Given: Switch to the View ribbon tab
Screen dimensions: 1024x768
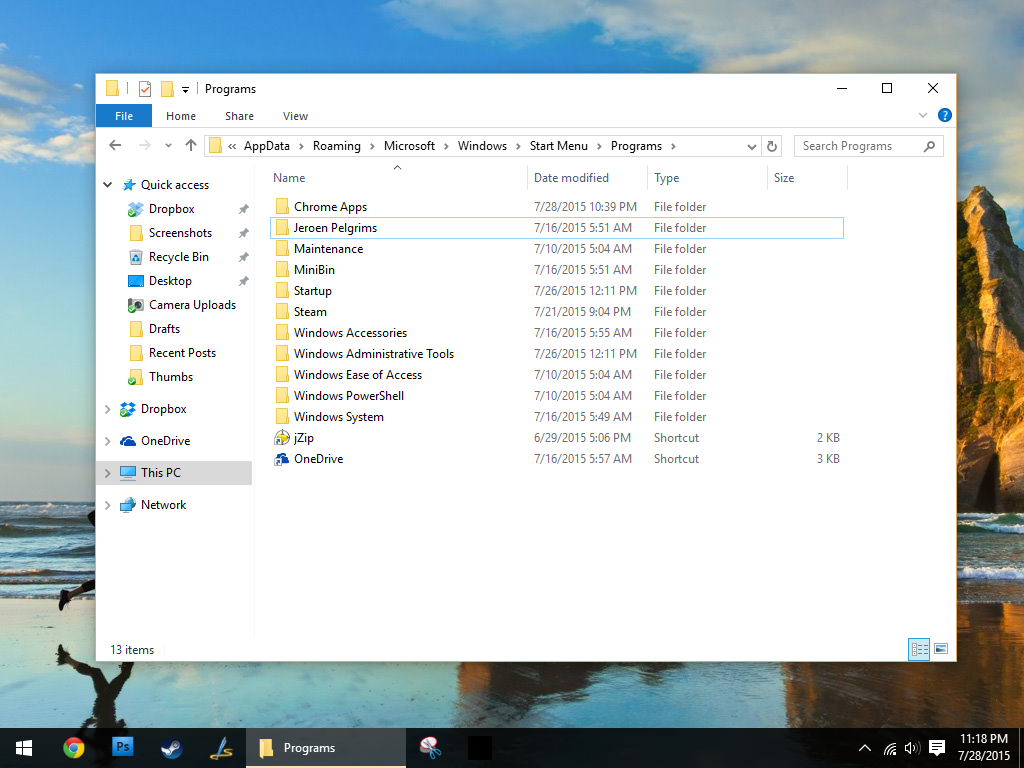Looking at the screenshot, I should pos(295,116).
